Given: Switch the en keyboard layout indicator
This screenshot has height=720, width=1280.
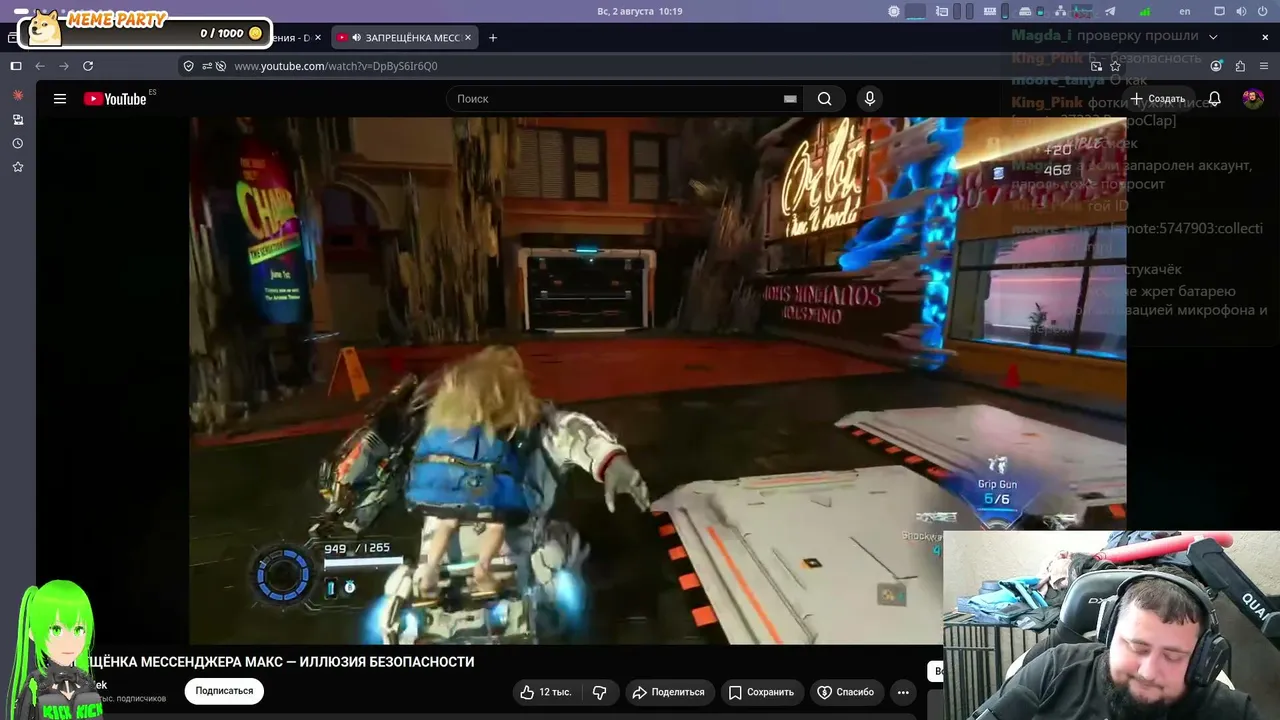Looking at the screenshot, I should tap(1185, 11).
